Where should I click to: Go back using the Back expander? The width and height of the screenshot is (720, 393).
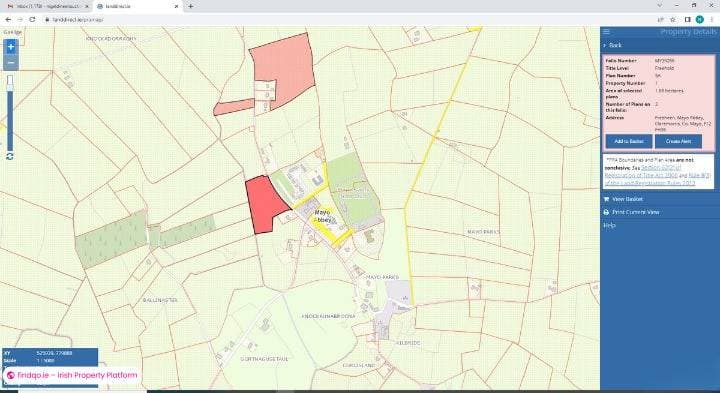[612, 45]
